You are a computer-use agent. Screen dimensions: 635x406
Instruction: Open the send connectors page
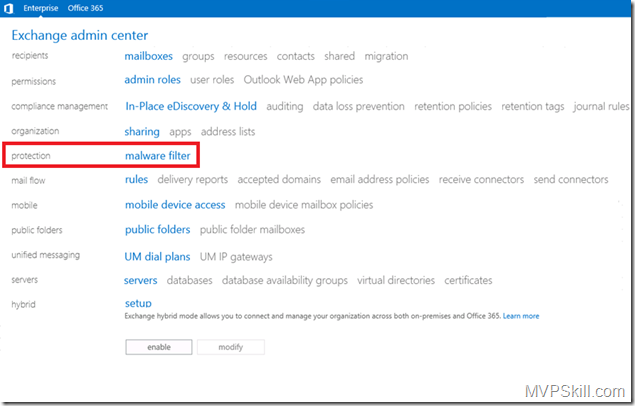[571, 180]
